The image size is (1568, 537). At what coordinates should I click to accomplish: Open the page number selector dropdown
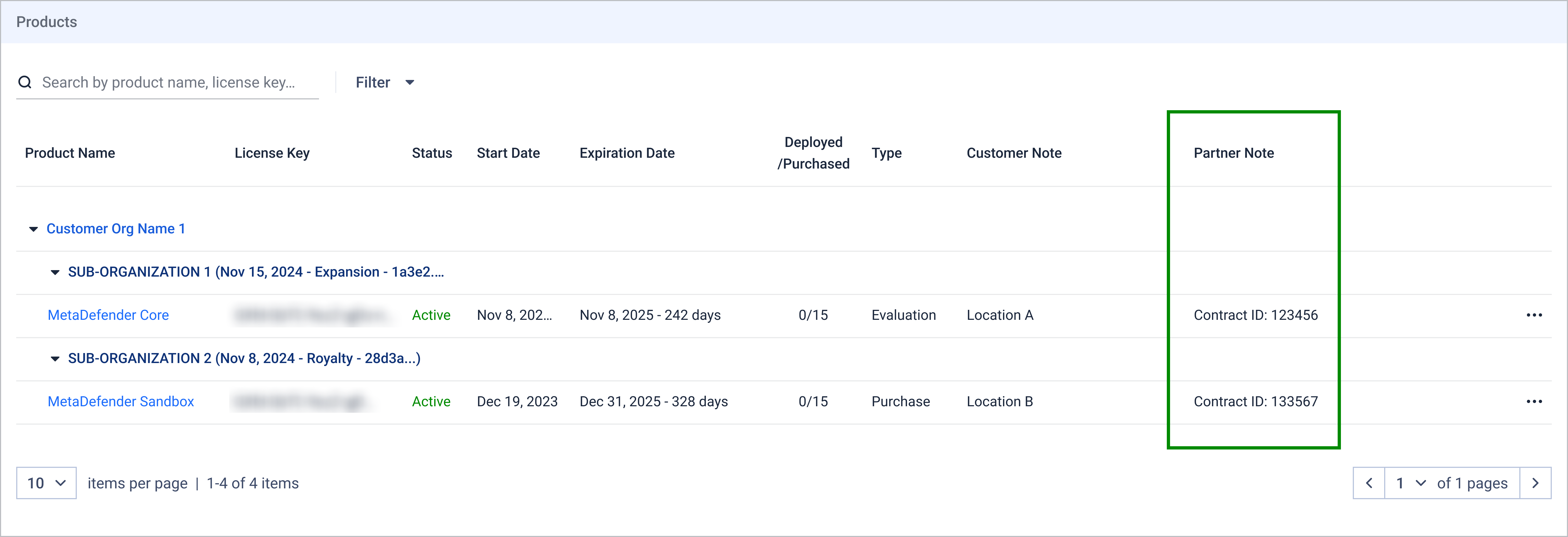point(1411,483)
